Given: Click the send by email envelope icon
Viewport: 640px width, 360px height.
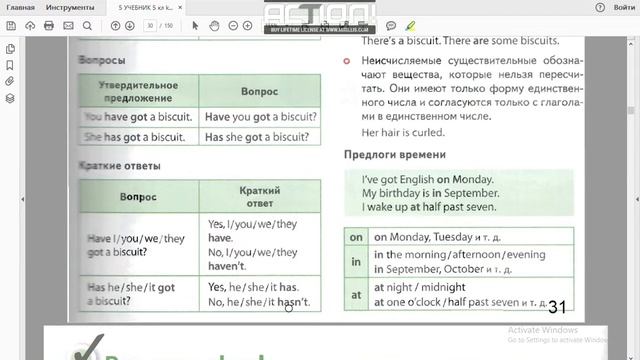Looking at the screenshot, I should pyautogui.click(x=68, y=26).
